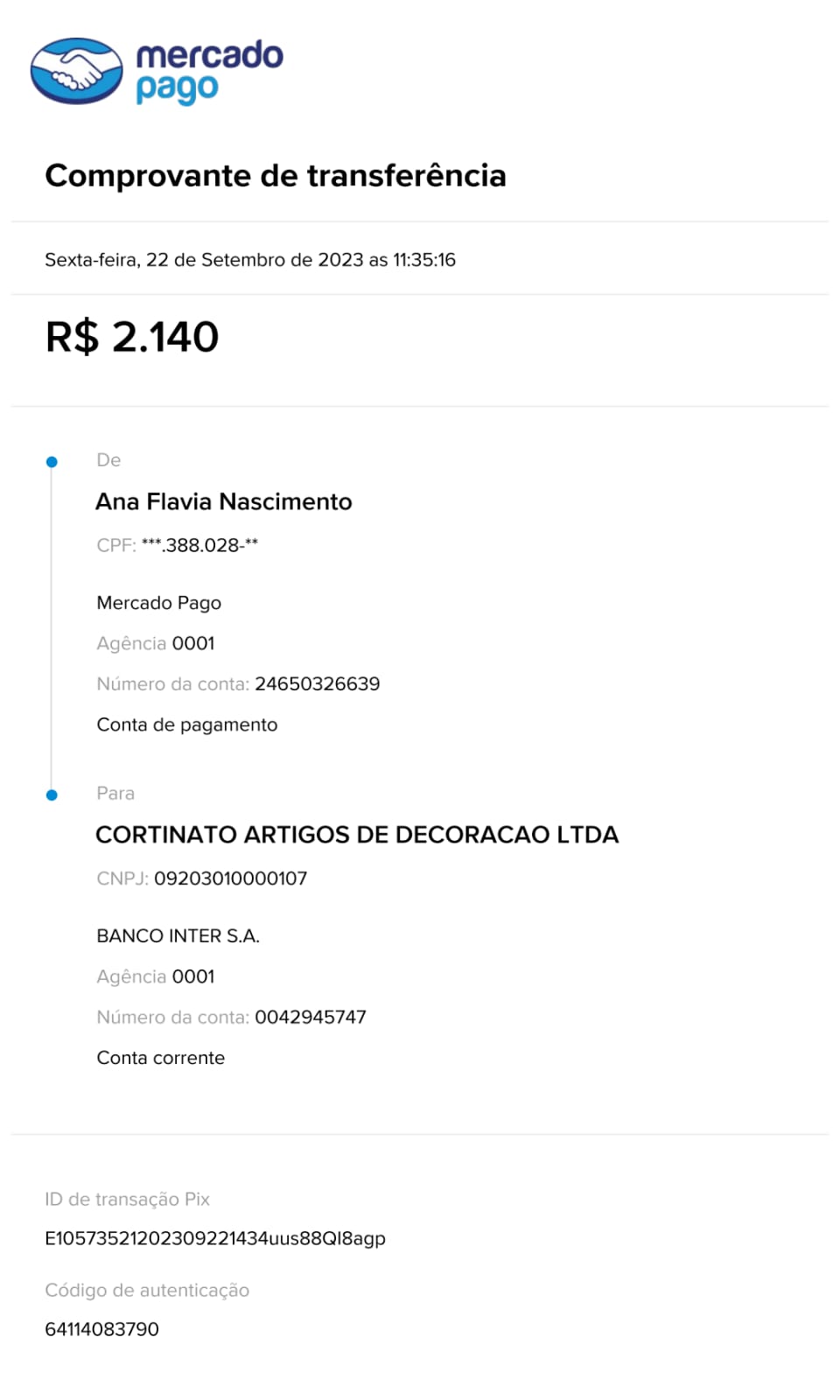The height and width of the screenshot is (1400, 840).
Task: Click the Conta de pagamento text
Action: coord(187,724)
